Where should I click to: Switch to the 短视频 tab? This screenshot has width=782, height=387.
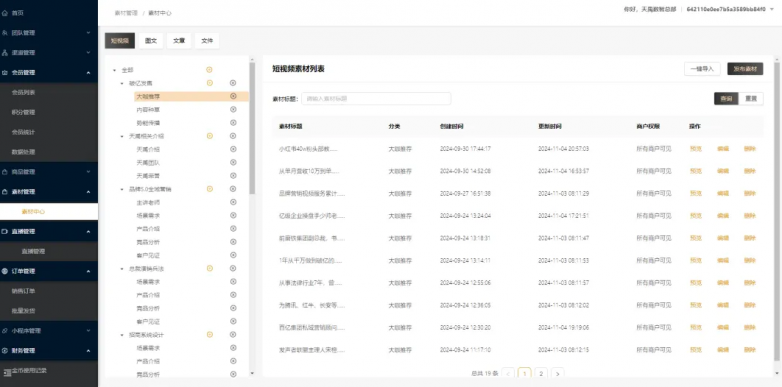[x=120, y=41]
